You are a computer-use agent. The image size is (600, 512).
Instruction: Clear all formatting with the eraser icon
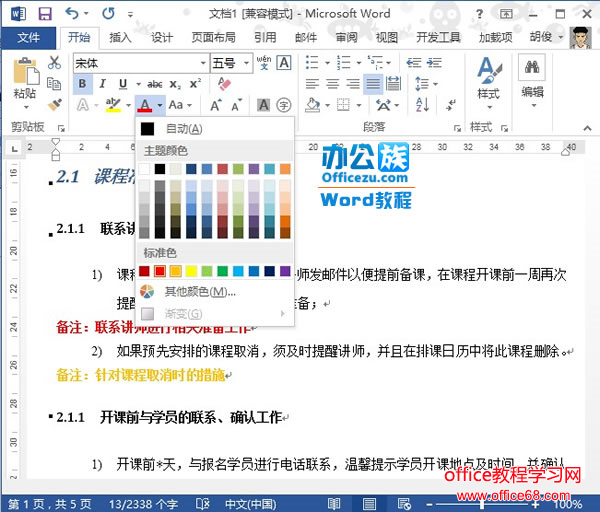[224, 83]
